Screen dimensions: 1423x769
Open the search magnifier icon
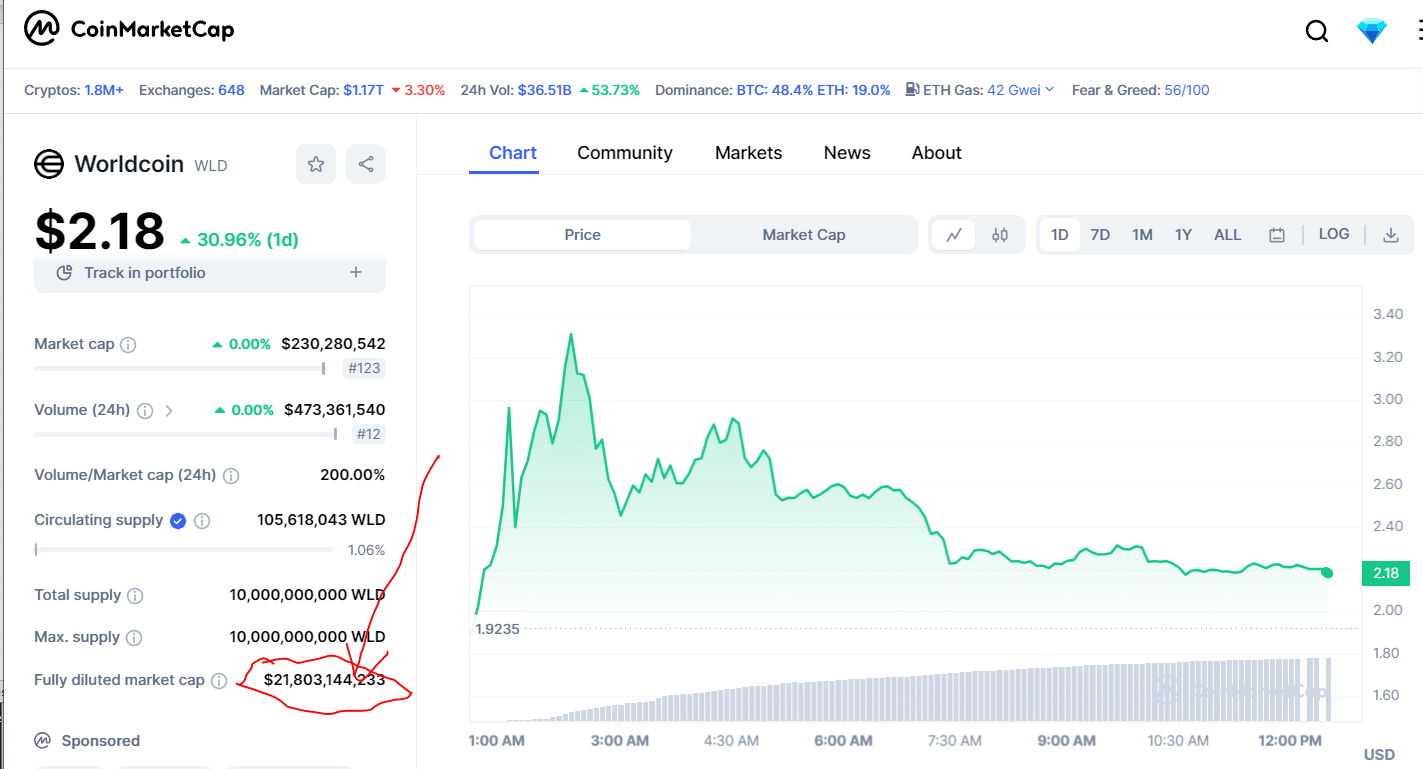[1317, 31]
